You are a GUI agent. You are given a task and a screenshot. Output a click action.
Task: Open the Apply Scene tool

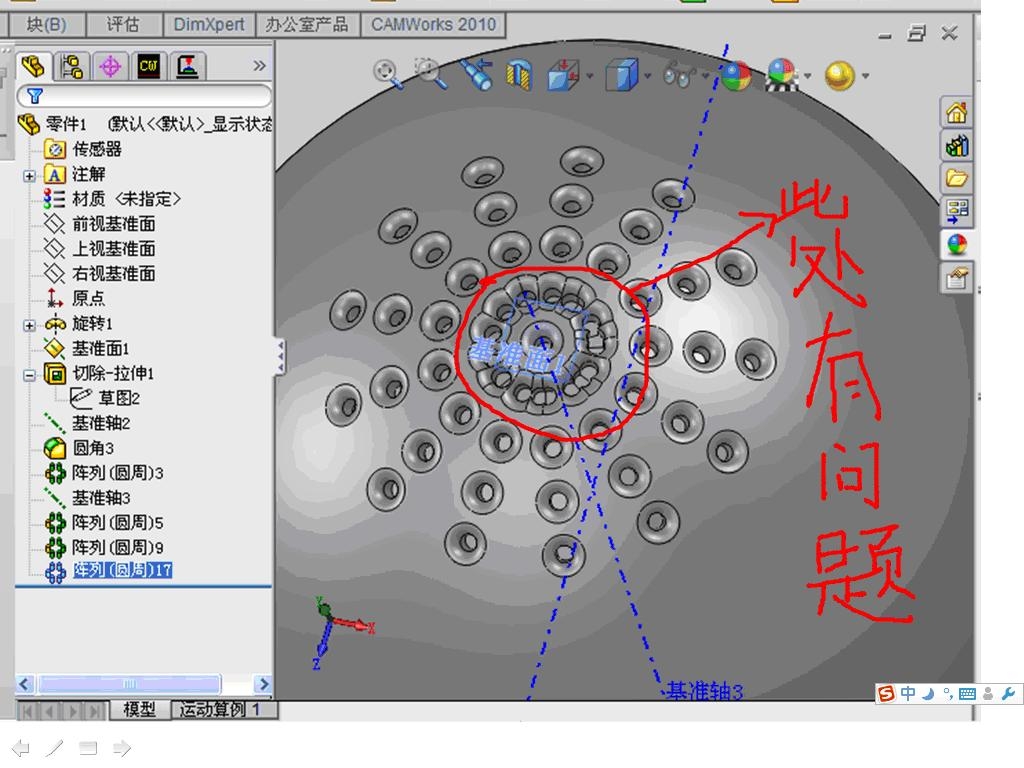[x=782, y=74]
